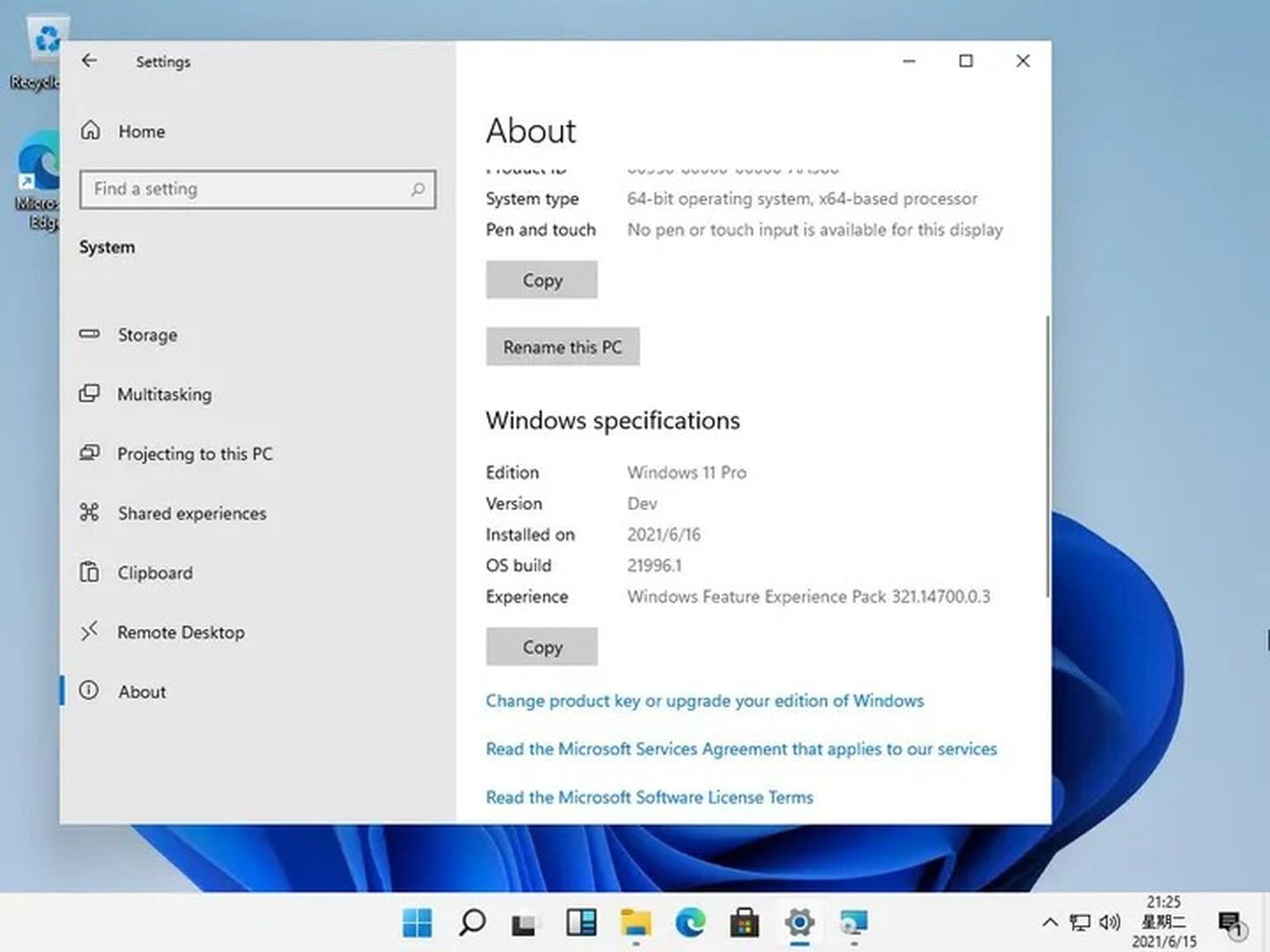The width and height of the screenshot is (1270, 952).
Task: Open Task View from the taskbar
Action: pos(525,923)
